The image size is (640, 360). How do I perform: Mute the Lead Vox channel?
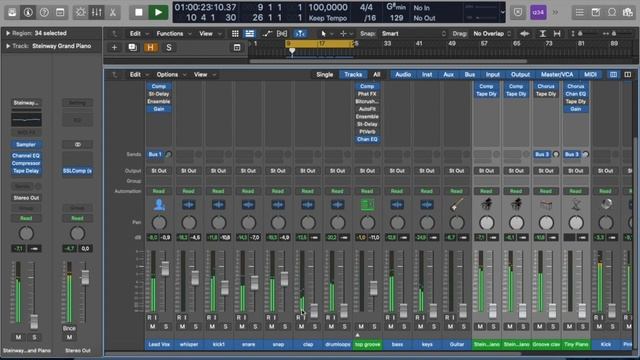click(153, 327)
